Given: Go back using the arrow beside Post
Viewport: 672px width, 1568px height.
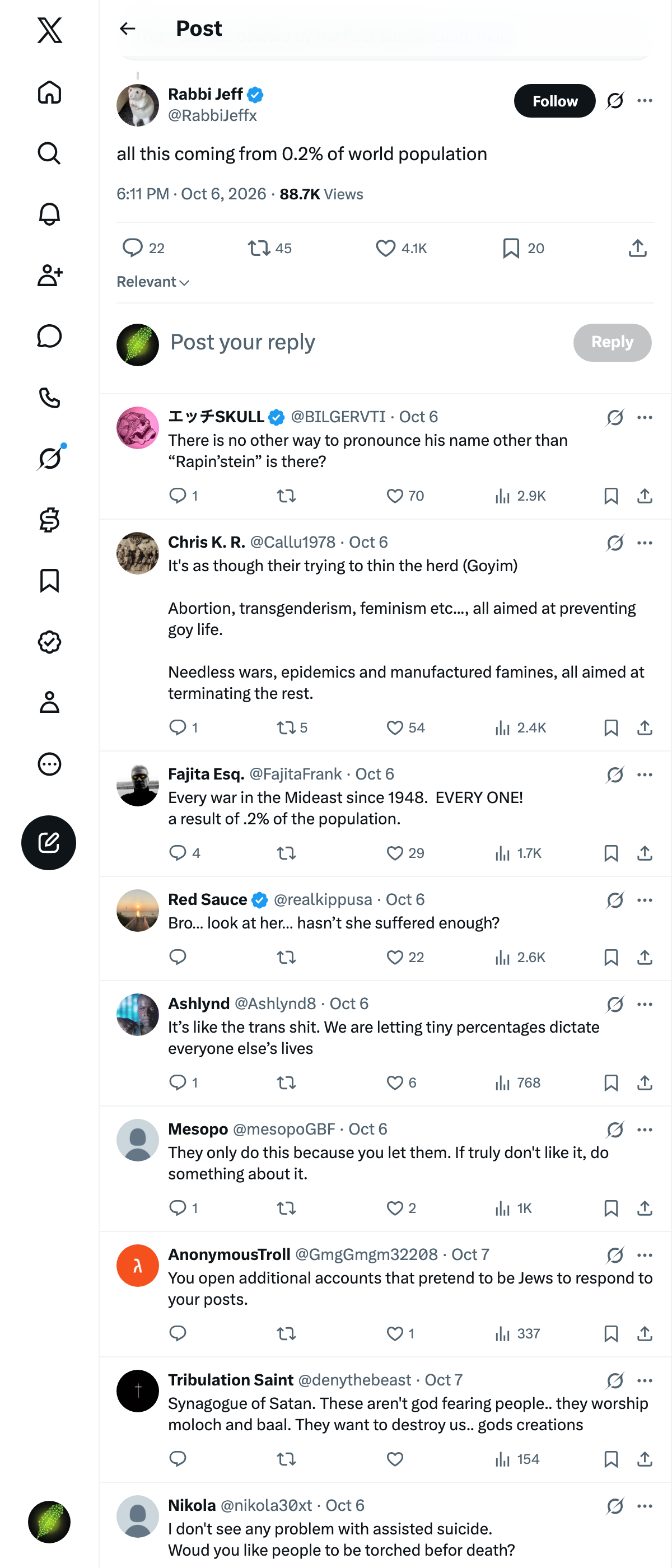Looking at the screenshot, I should coord(127,29).
